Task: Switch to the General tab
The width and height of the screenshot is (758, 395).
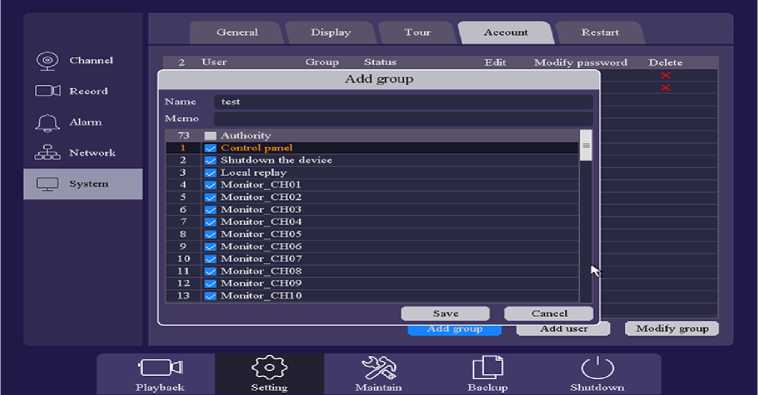Action: tap(237, 33)
